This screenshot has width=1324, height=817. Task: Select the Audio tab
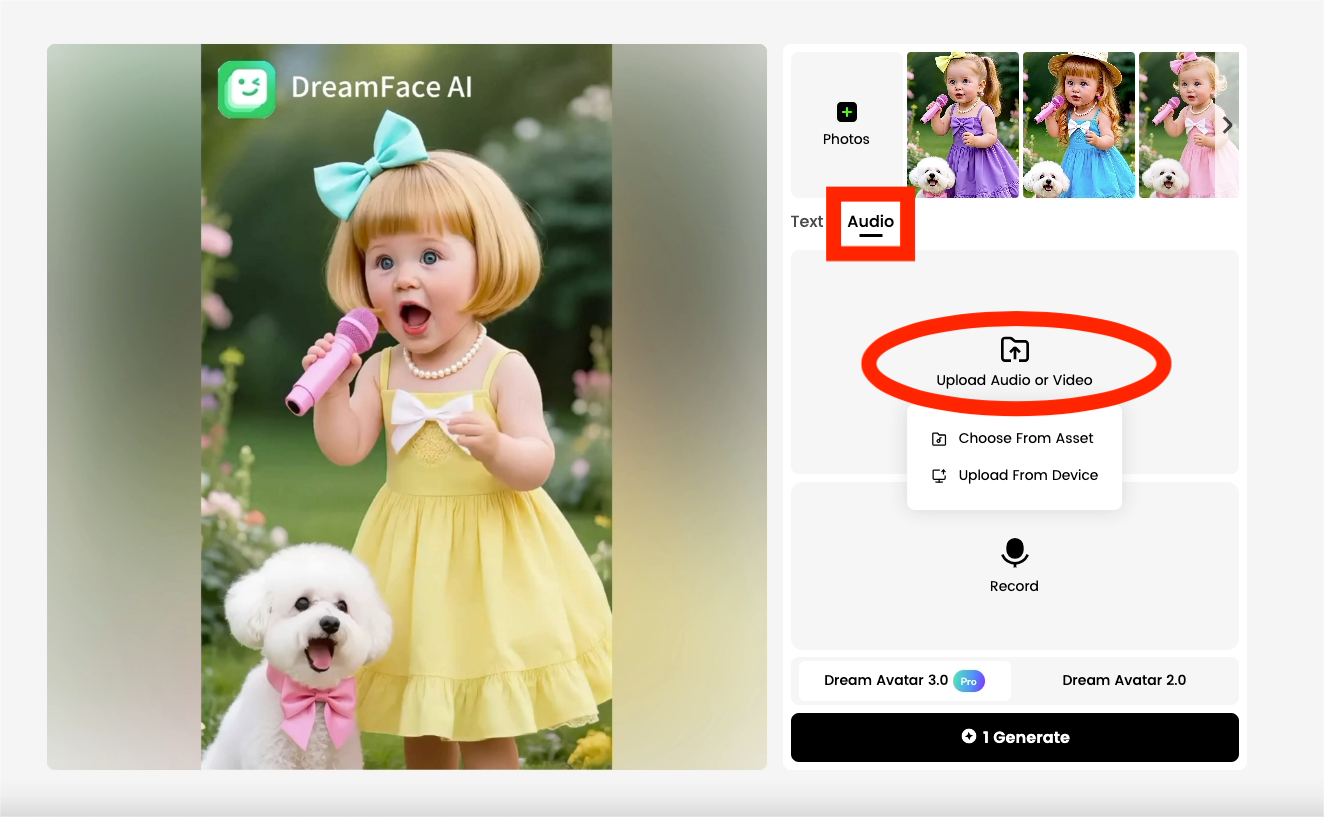870,222
